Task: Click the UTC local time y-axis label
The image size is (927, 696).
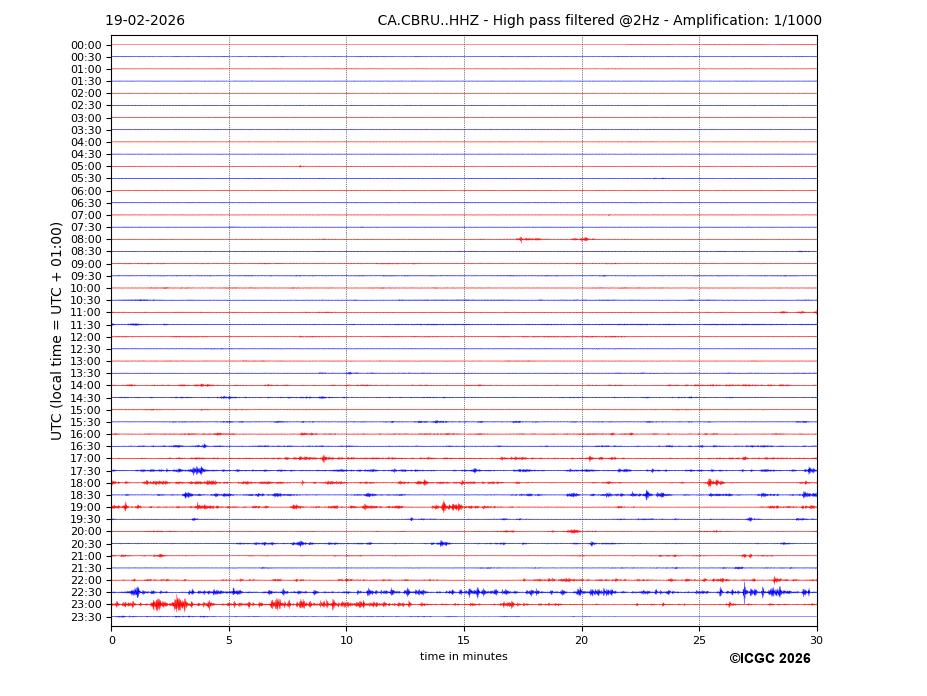Action: coord(57,330)
